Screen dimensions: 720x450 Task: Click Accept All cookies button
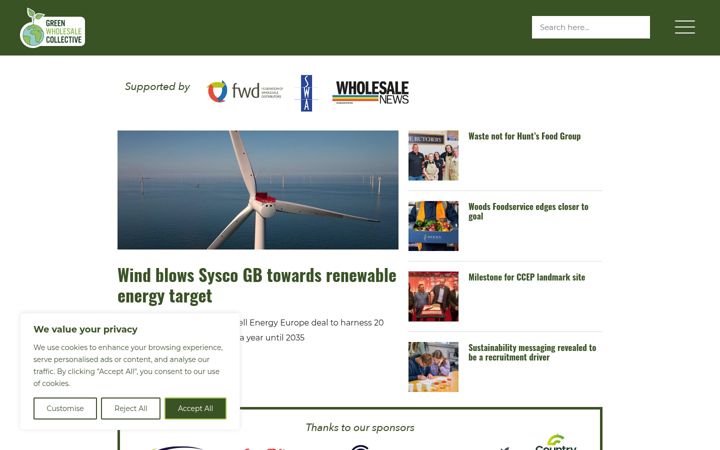(x=195, y=408)
